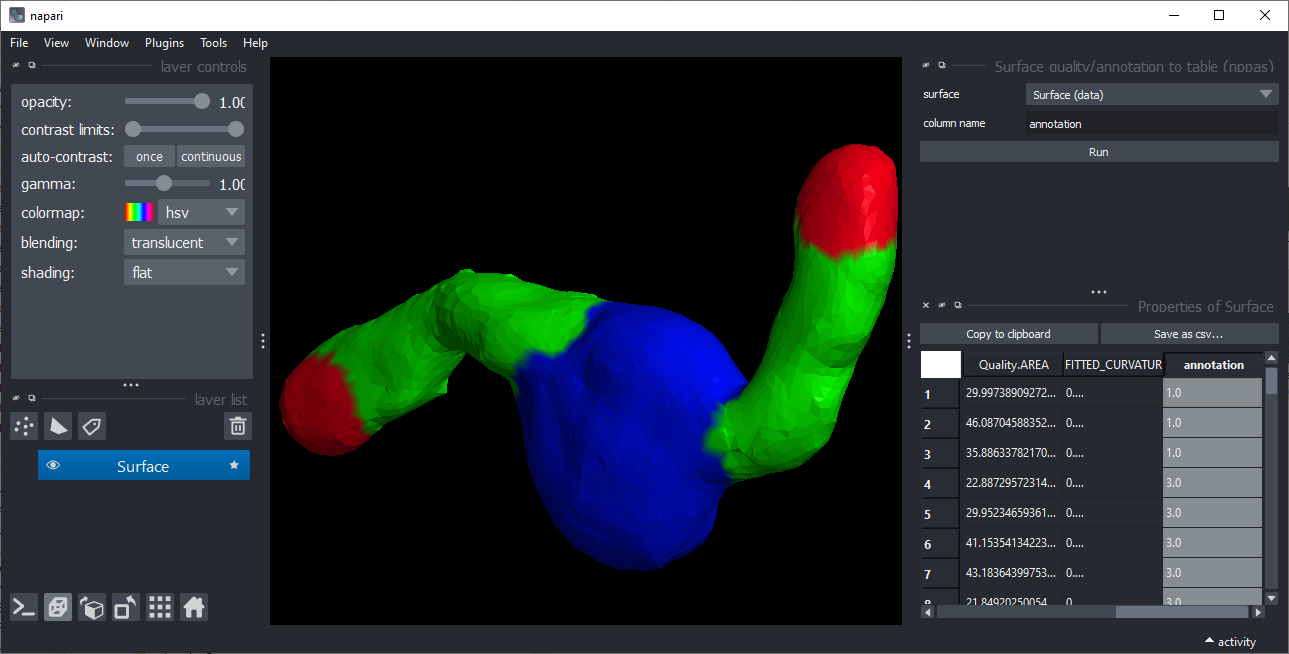Toggle 2D/3D view cube icon
Viewport: 1289px width, 654px height.
pos(58,607)
